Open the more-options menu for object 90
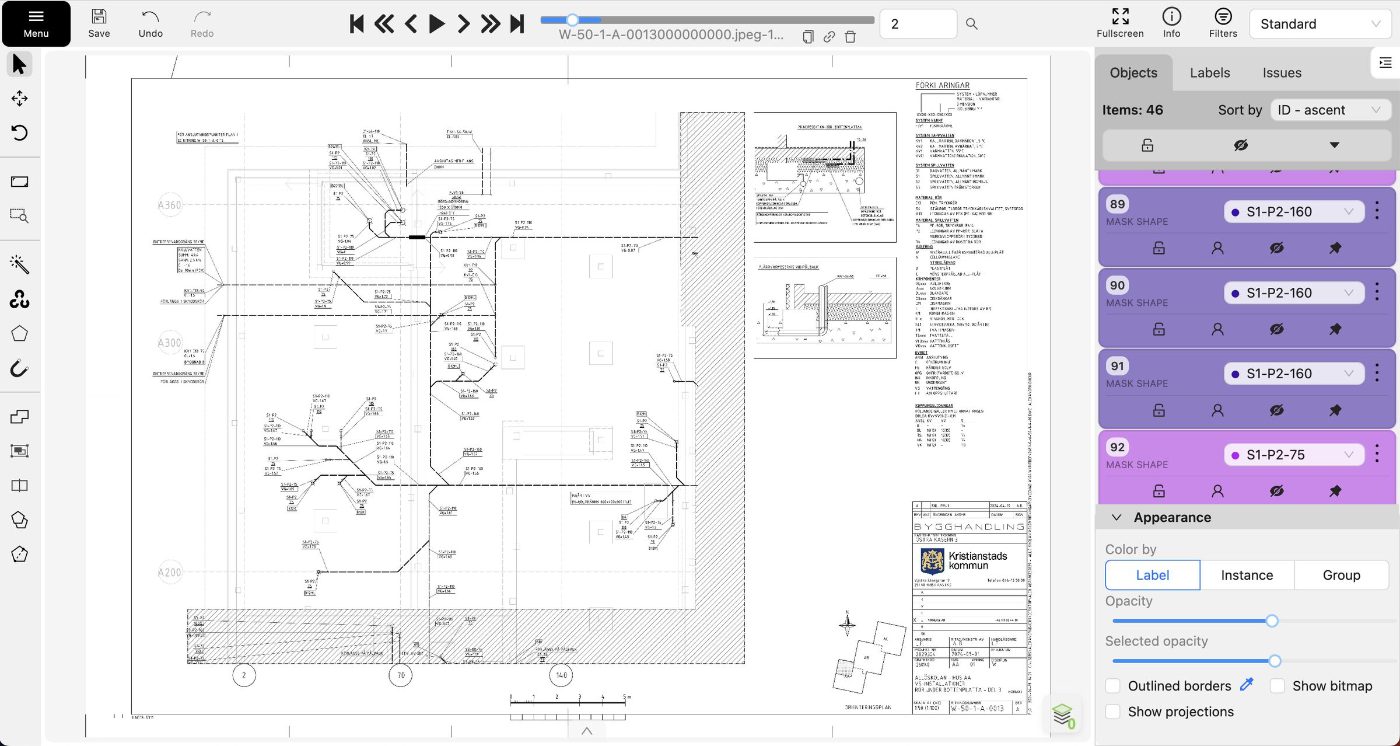The image size is (1400, 746). 1378,292
